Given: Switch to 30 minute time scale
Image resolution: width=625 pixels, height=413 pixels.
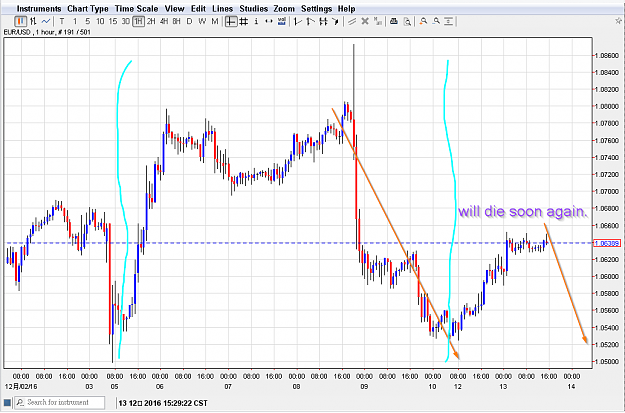Looking at the screenshot, I should [x=126, y=21].
